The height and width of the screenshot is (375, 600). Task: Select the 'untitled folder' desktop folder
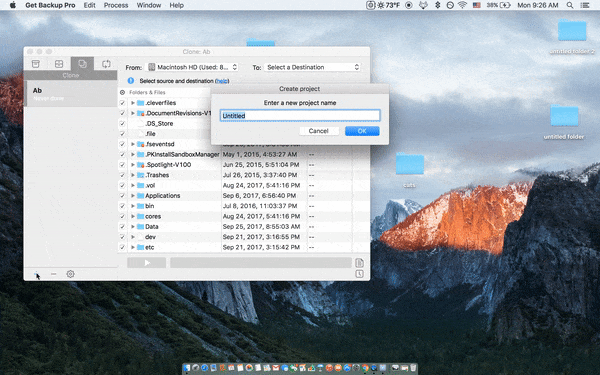[564, 116]
